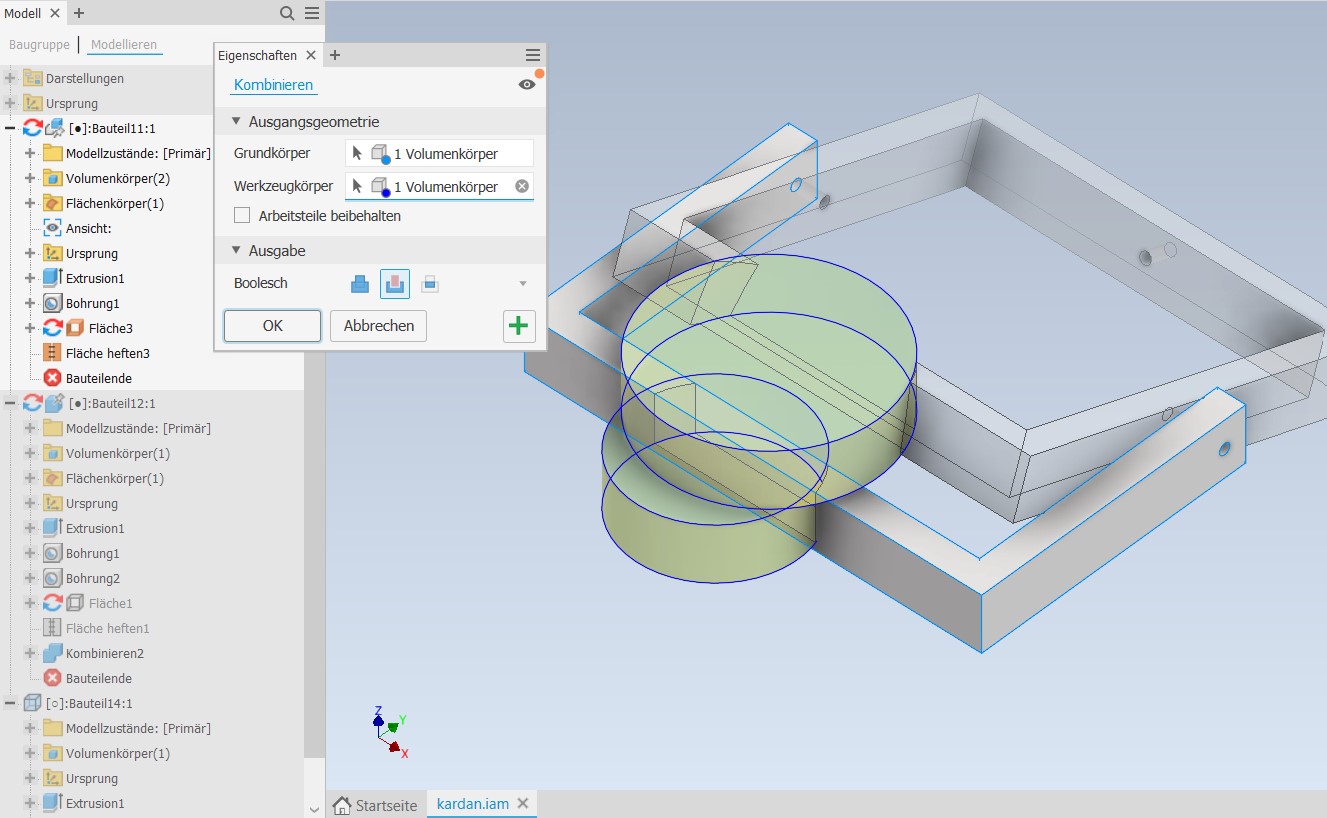Collapse the Ausgangsgeometrie section
Viewport: 1327px width, 818px height.
(237, 122)
